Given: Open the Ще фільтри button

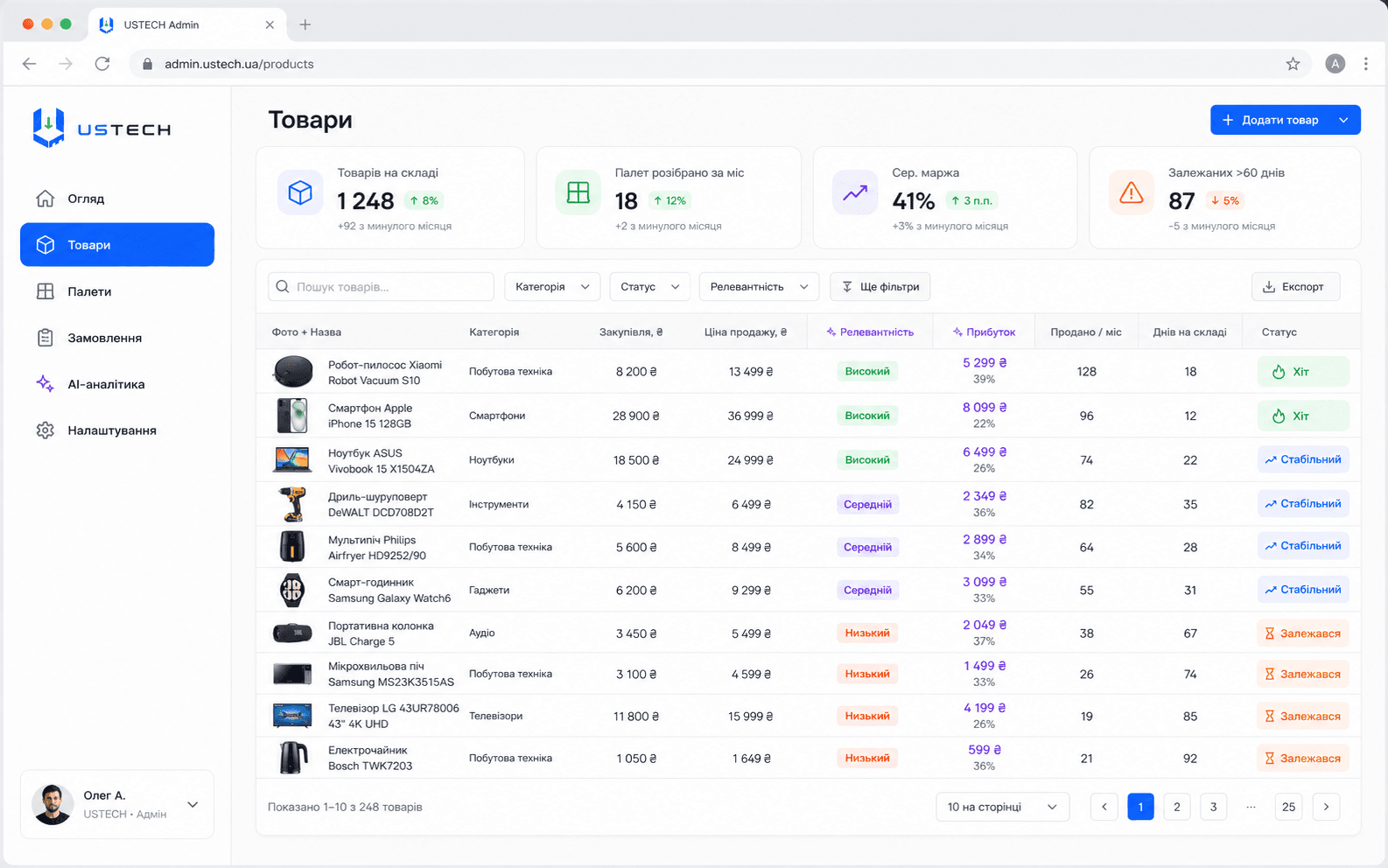Looking at the screenshot, I should pyautogui.click(x=880, y=286).
